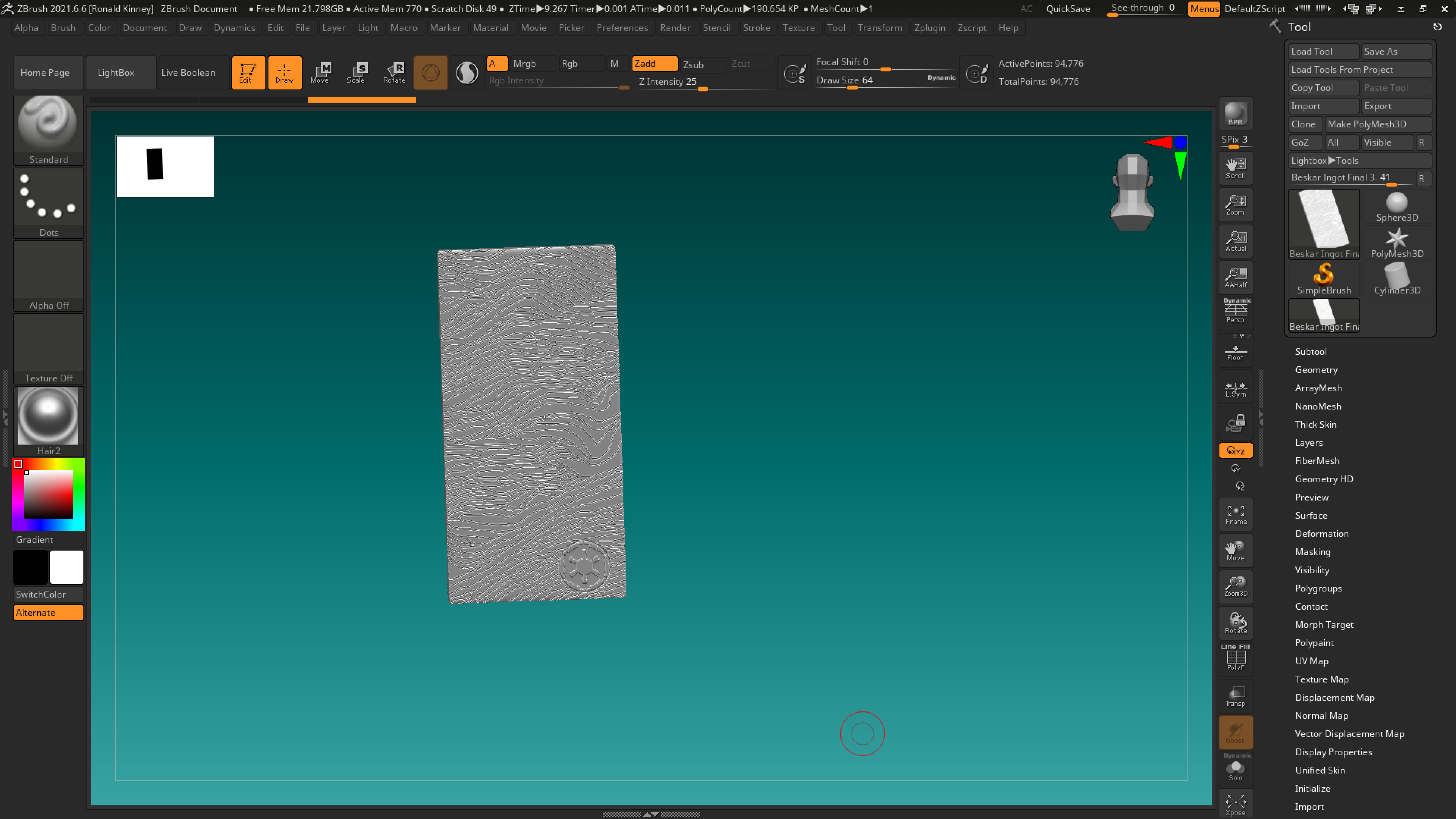
Task: Set Actual size view icon
Action: click(1236, 241)
